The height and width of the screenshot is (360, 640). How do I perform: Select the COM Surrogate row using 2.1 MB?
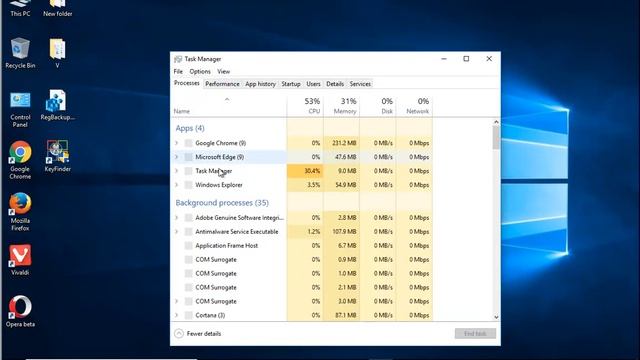point(302,287)
